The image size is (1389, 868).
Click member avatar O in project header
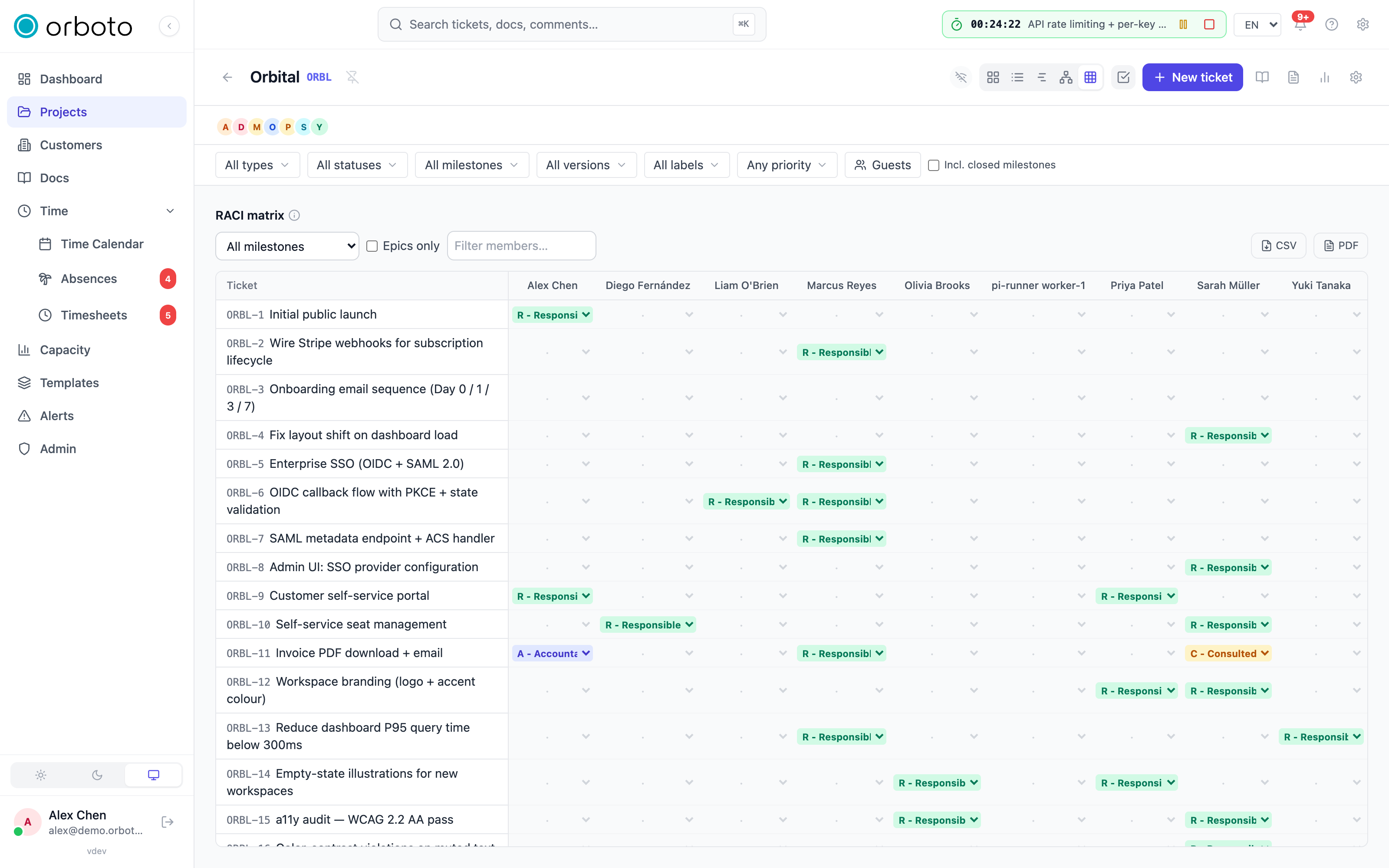point(272,127)
